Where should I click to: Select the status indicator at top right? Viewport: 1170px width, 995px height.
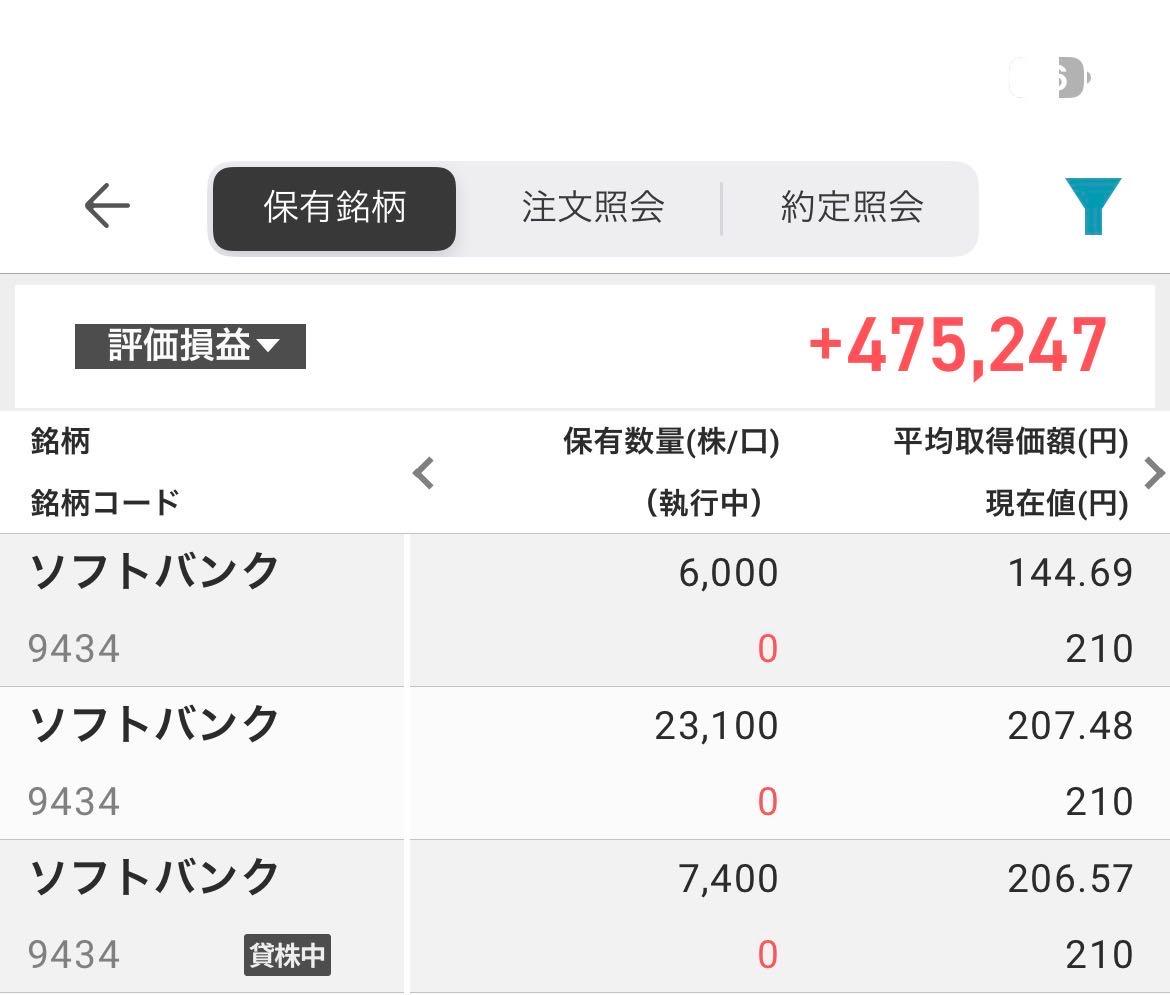1048,76
